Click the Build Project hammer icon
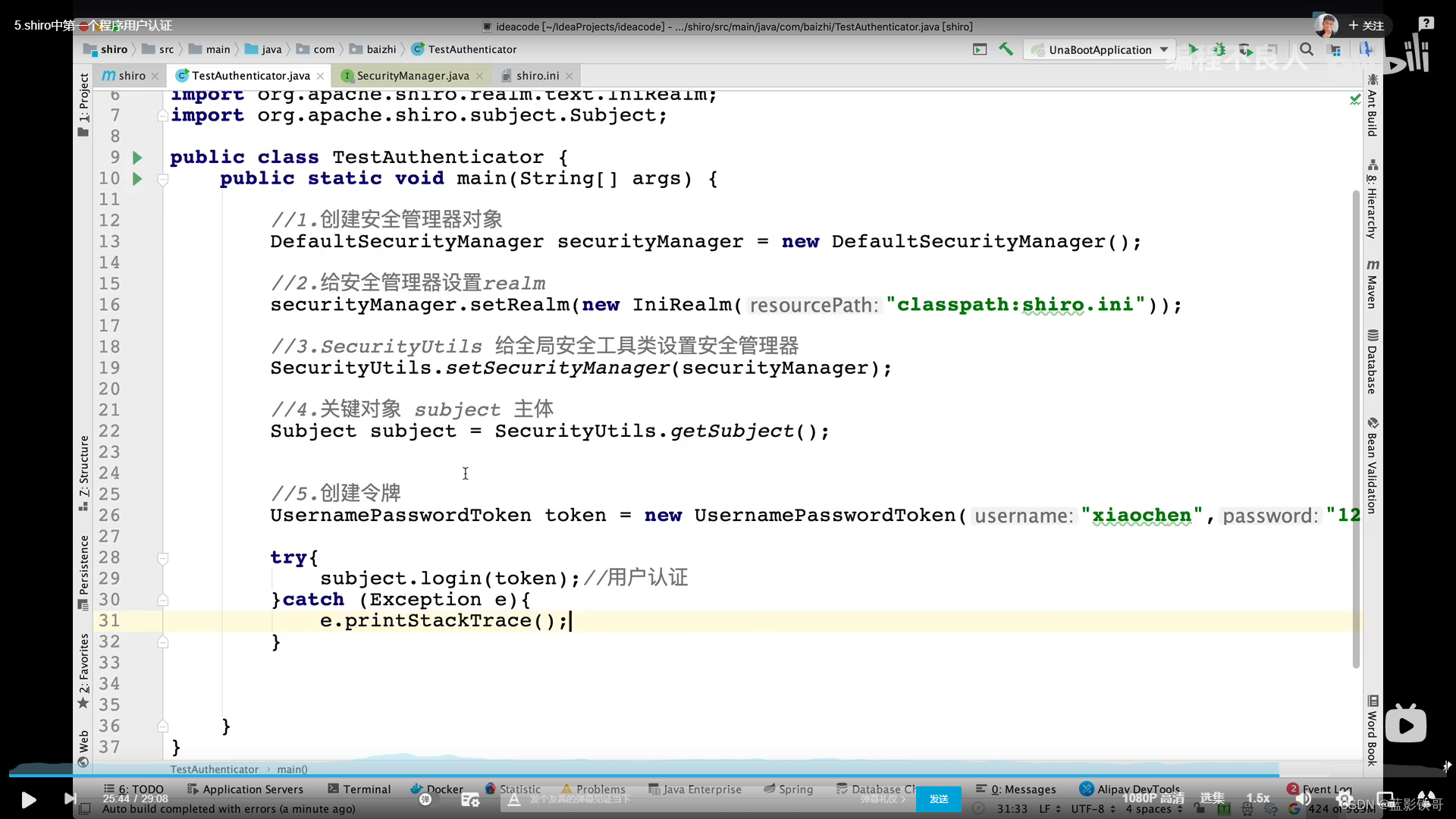The image size is (1456, 819). click(1006, 49)
